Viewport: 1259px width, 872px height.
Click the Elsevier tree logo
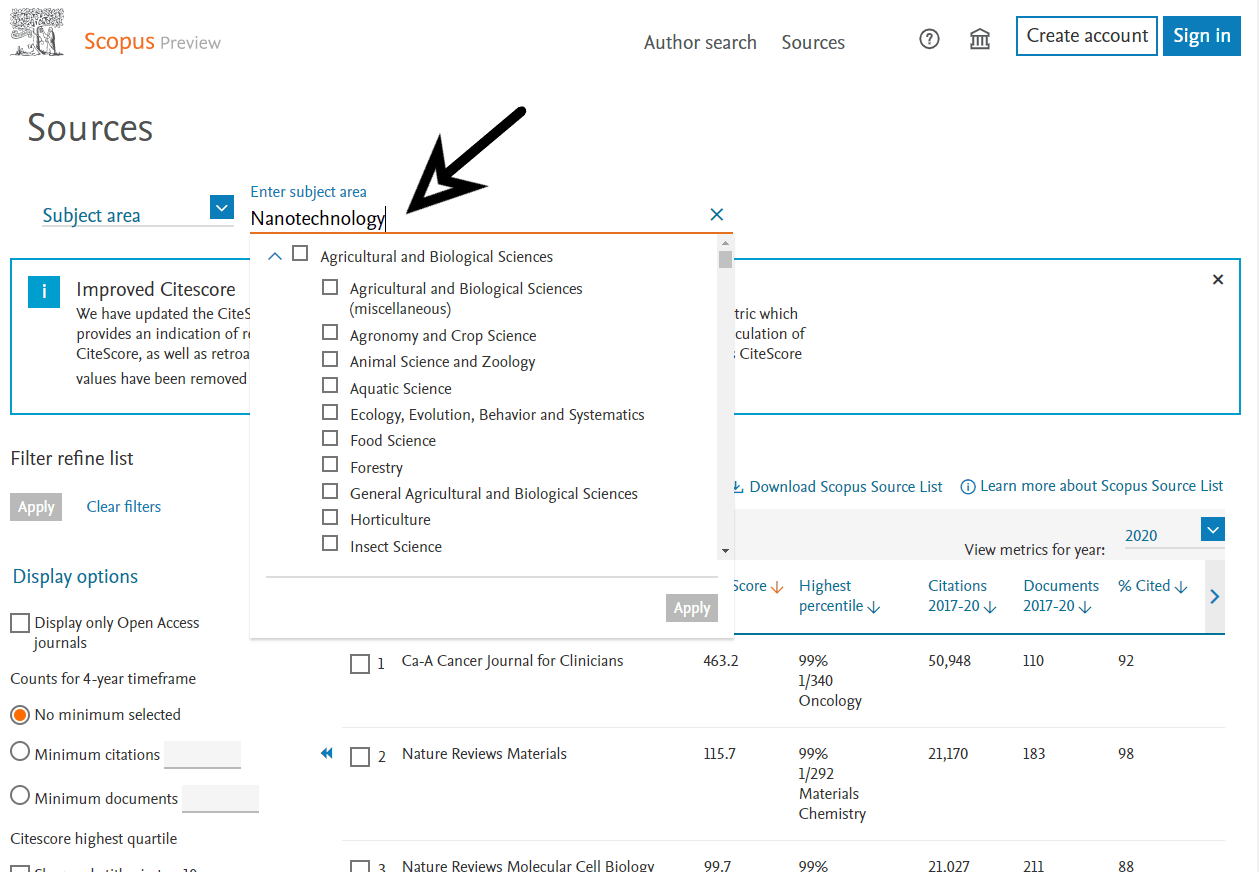(x=37, y=33)
